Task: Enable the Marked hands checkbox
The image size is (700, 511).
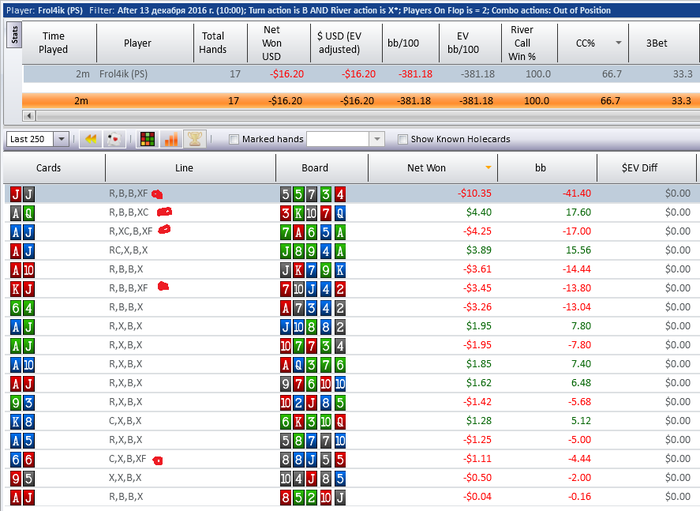Action: coord(233,140)
